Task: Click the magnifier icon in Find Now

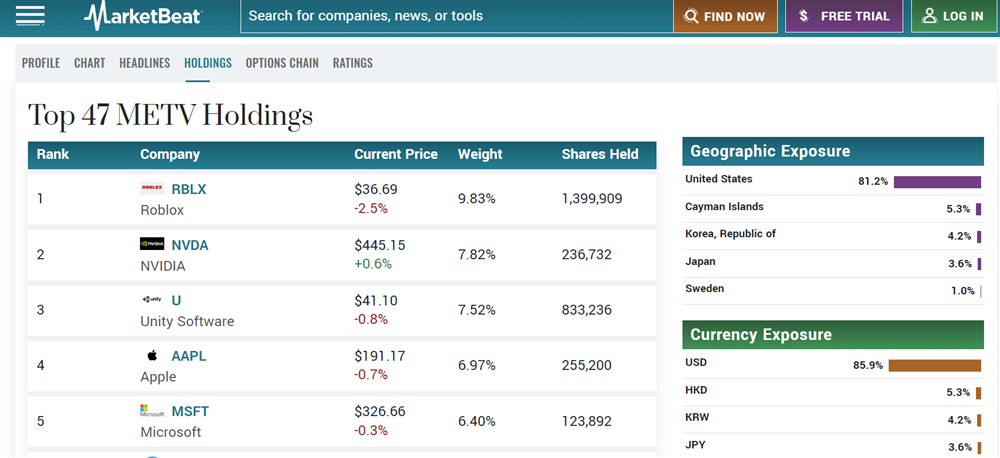Action: (691, 16)
